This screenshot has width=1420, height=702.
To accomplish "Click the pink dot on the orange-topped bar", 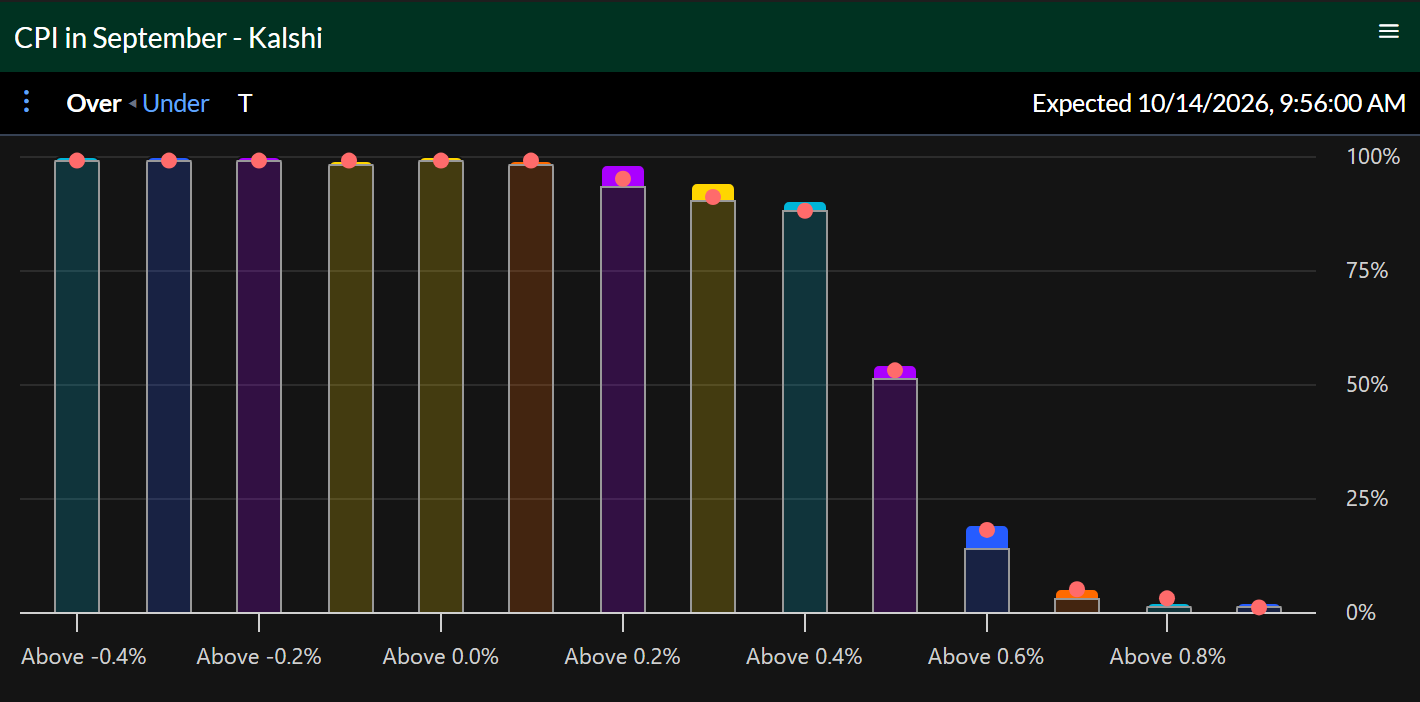I will [1077, 589].
